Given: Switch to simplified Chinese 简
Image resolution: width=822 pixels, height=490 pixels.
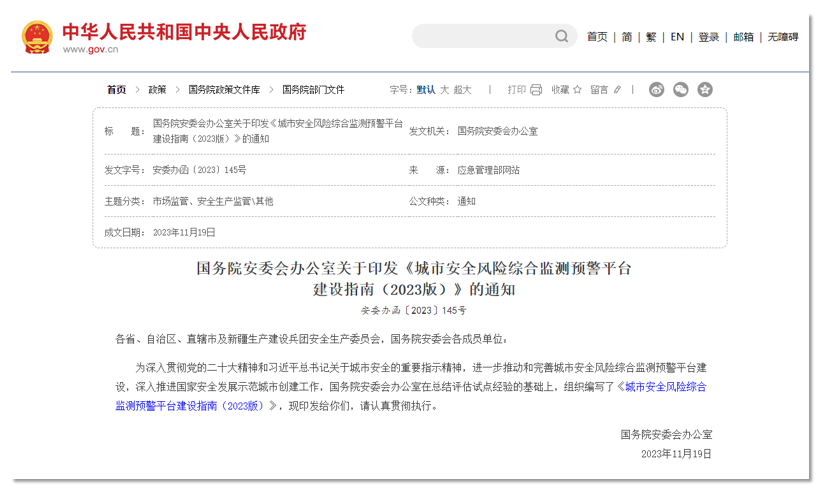Looking at the screenshot, I should point(626,37).
